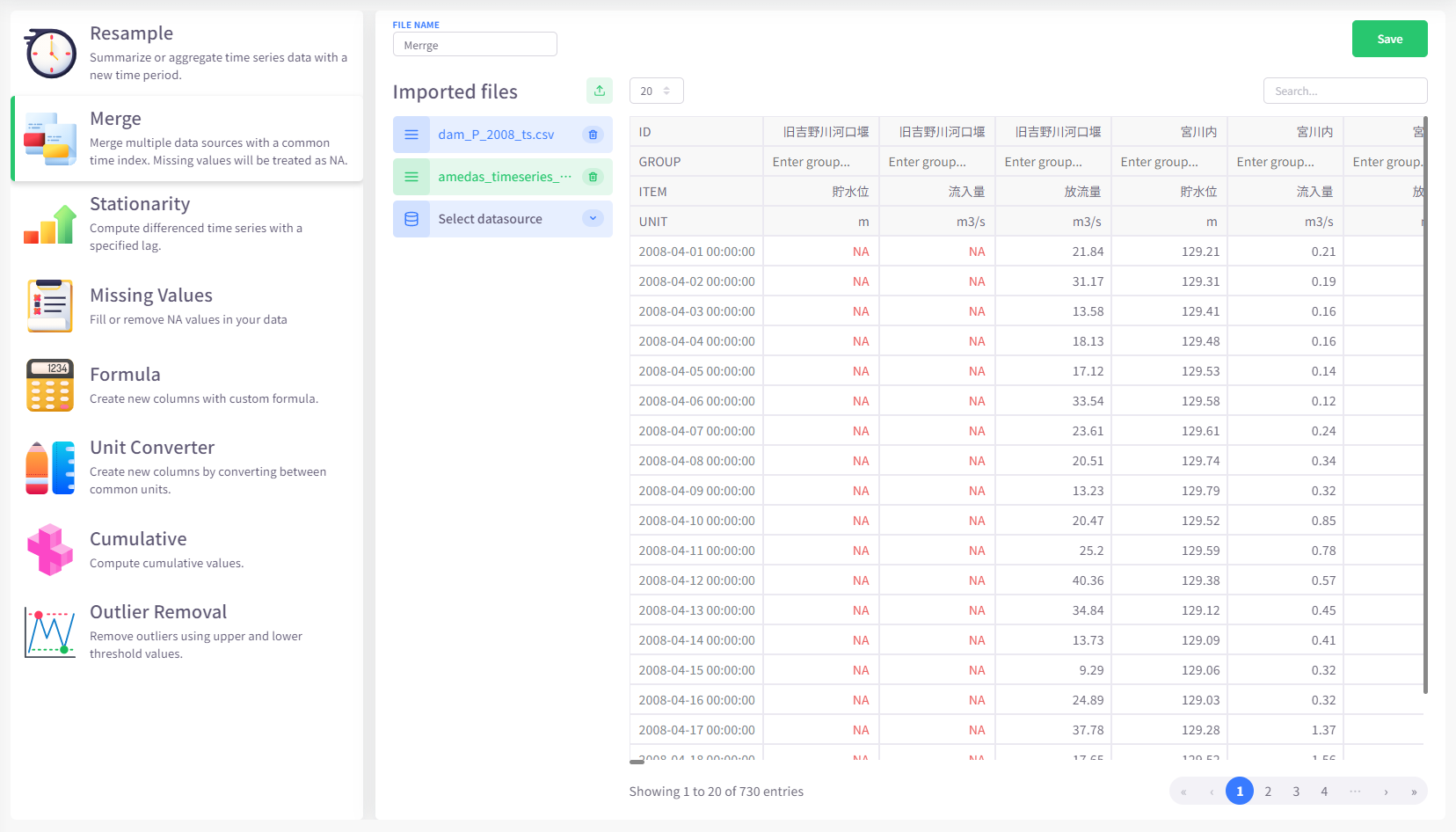Go to previous page arrow
Screen dimensions: 1456x832
tap(1212, 792)
